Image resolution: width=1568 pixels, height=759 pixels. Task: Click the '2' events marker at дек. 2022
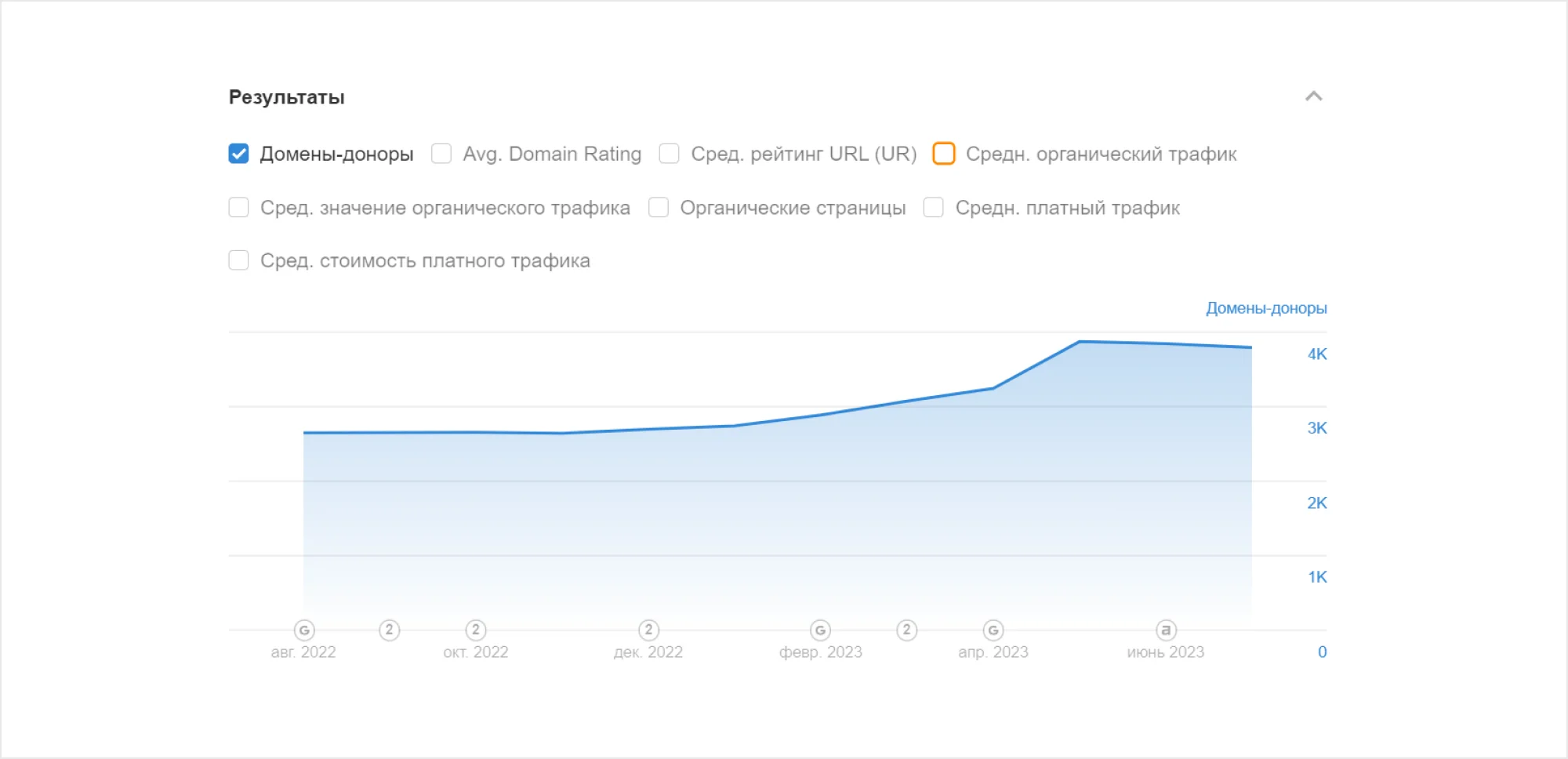click(x=648, y=630)
